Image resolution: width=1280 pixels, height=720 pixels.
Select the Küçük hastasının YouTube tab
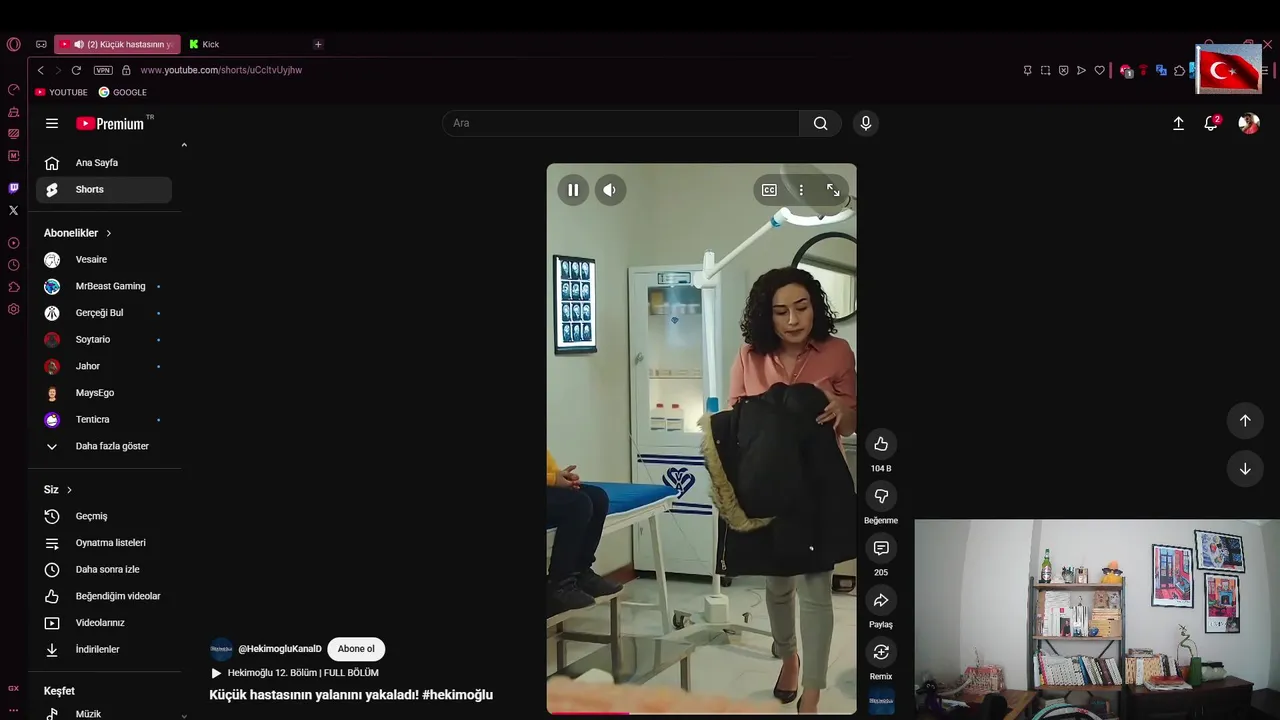click(117, 44)
